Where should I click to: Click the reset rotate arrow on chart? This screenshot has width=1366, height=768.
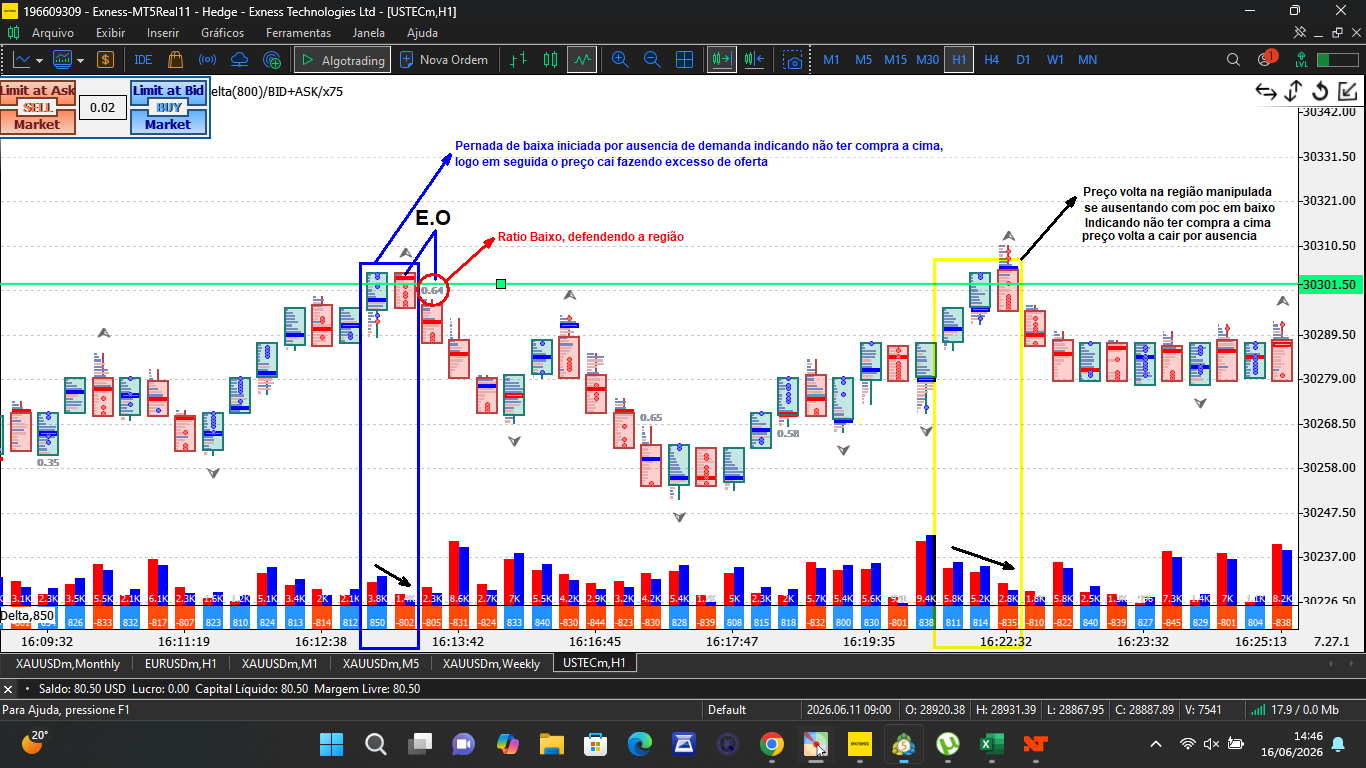coord(1320,92)
